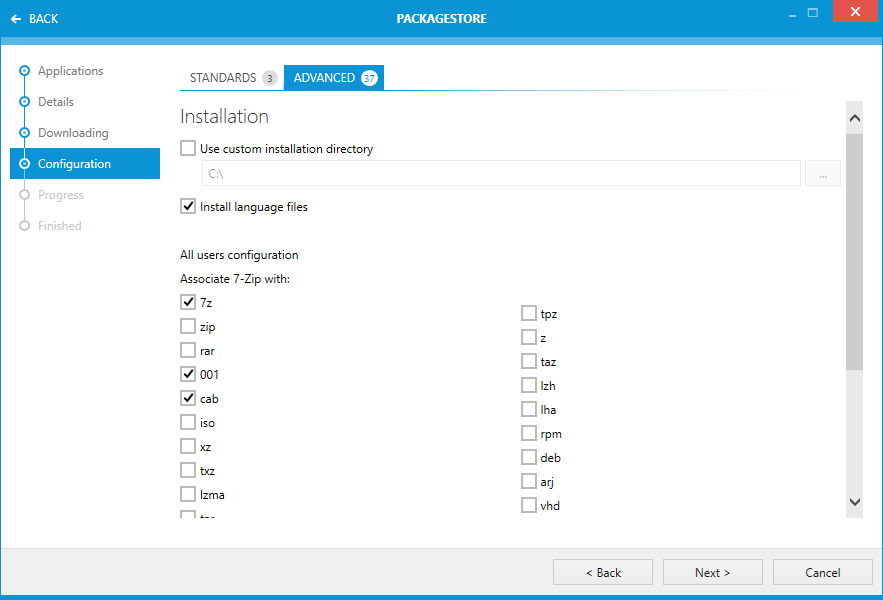Click the Cancel button
Screen dimensions: 883x600
(x=822, y=572)
